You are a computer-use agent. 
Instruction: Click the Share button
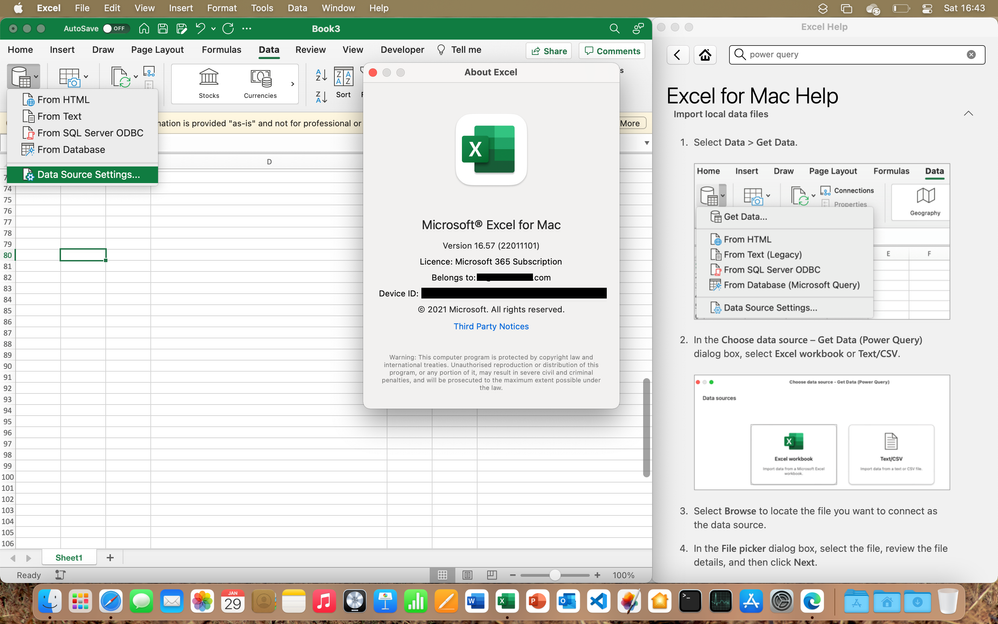pos(548,51)
